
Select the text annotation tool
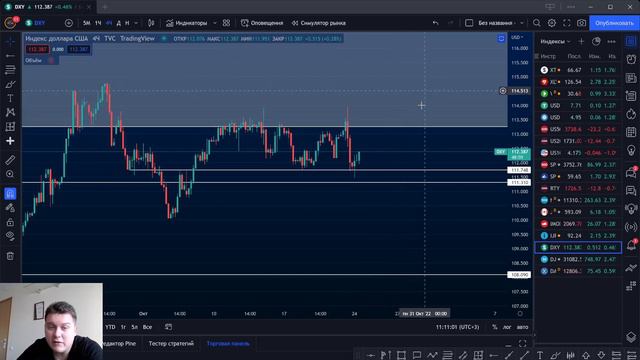click(x=10, y=98)
